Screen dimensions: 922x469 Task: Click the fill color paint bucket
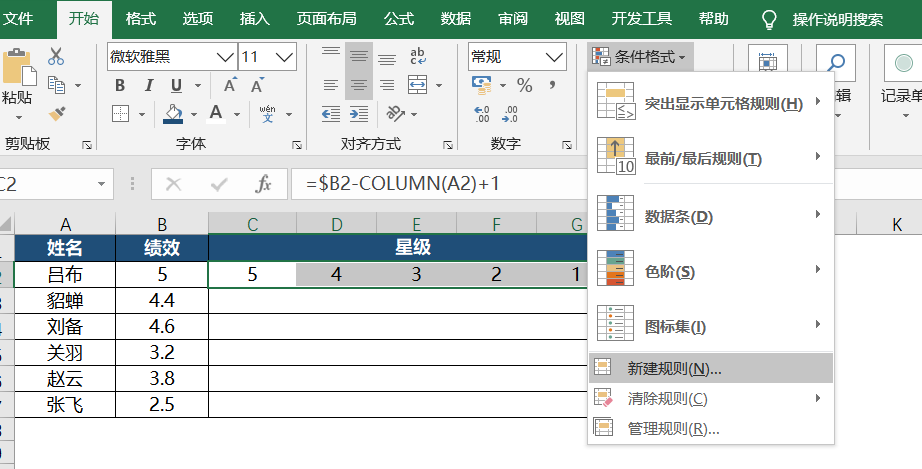[x=173, y=113]
